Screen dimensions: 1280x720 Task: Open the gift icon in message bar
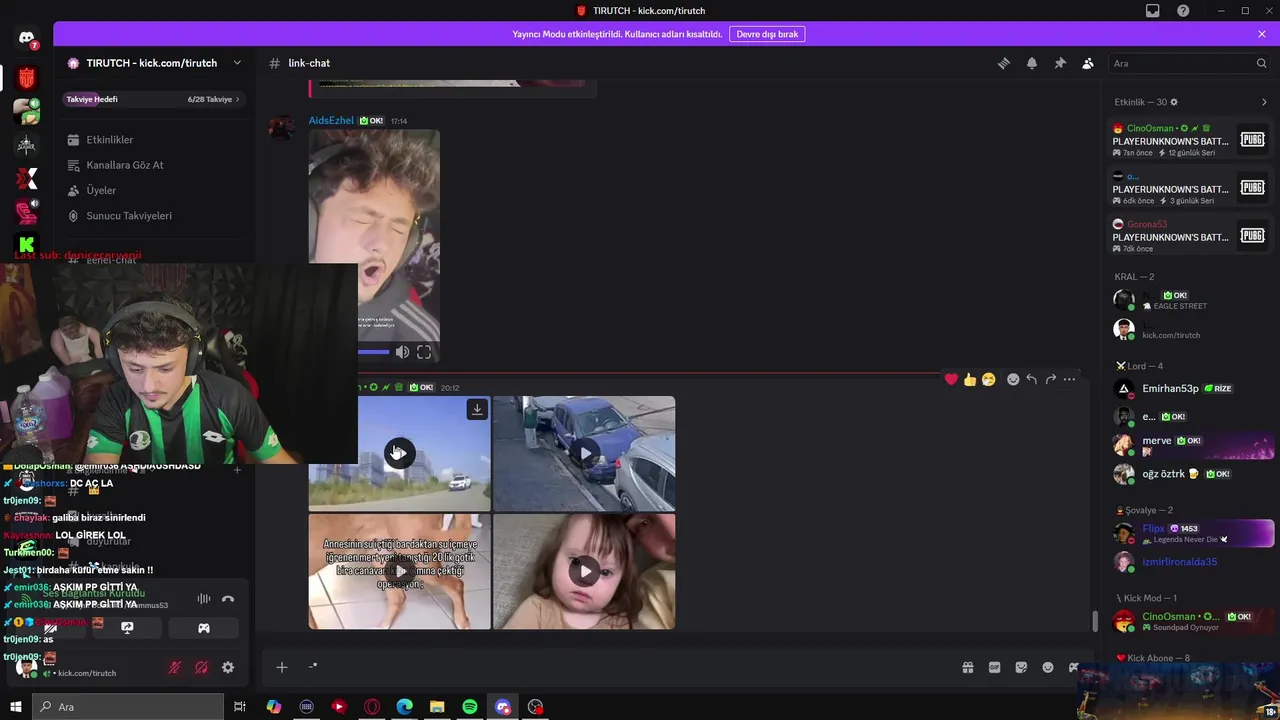click(968, 667)
